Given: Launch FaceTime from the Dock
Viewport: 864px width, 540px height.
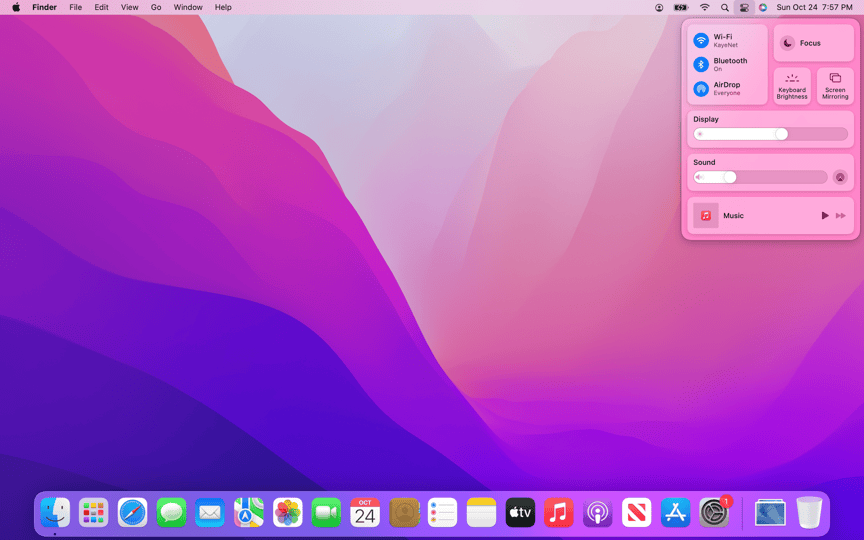Looking at the screenshot, I should (326, 512).
